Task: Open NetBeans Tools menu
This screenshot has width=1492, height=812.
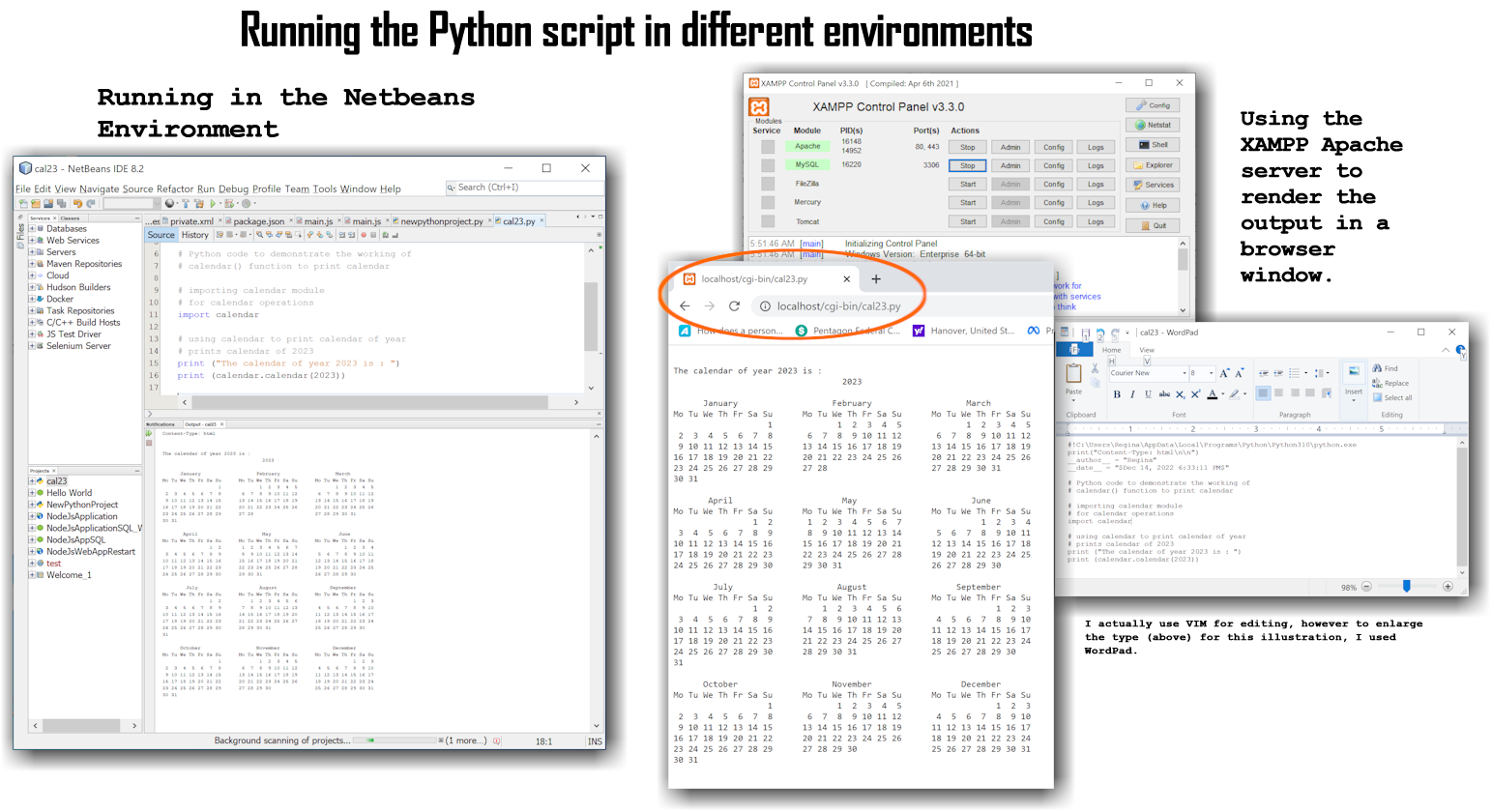Action: click(325, 188)
